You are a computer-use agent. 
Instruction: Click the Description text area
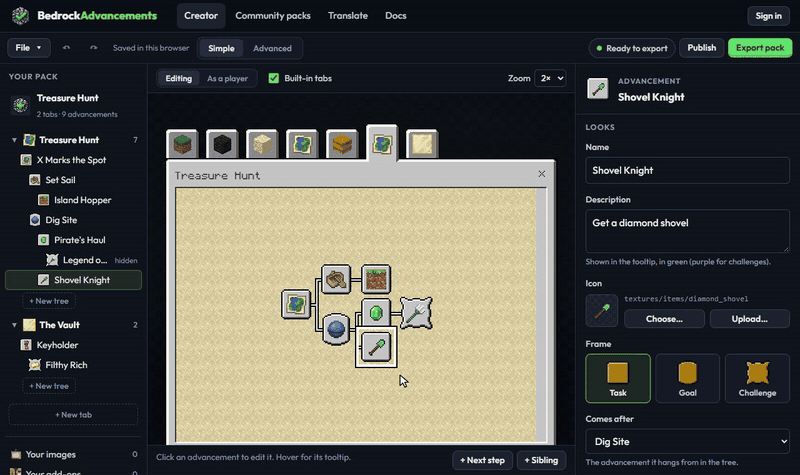687,231
